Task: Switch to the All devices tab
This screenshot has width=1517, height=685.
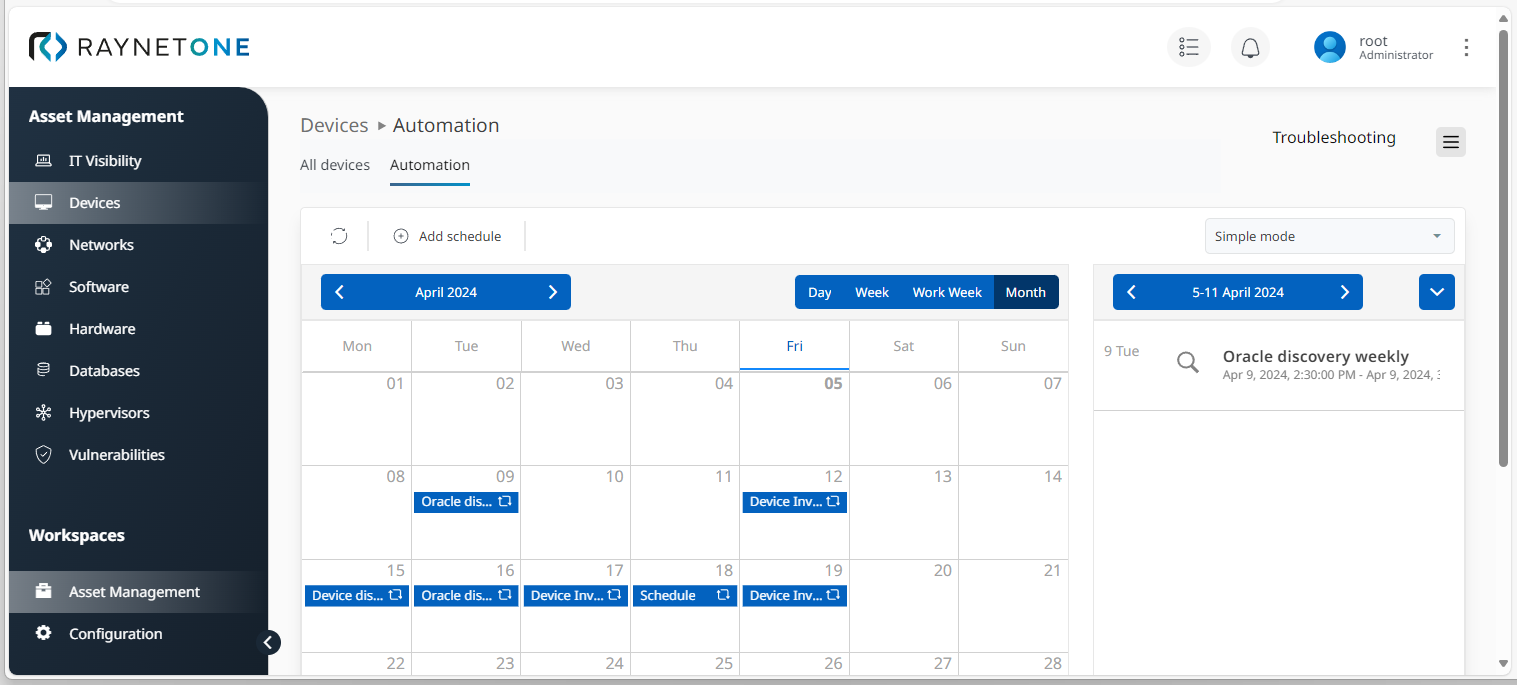Action: 335,165
